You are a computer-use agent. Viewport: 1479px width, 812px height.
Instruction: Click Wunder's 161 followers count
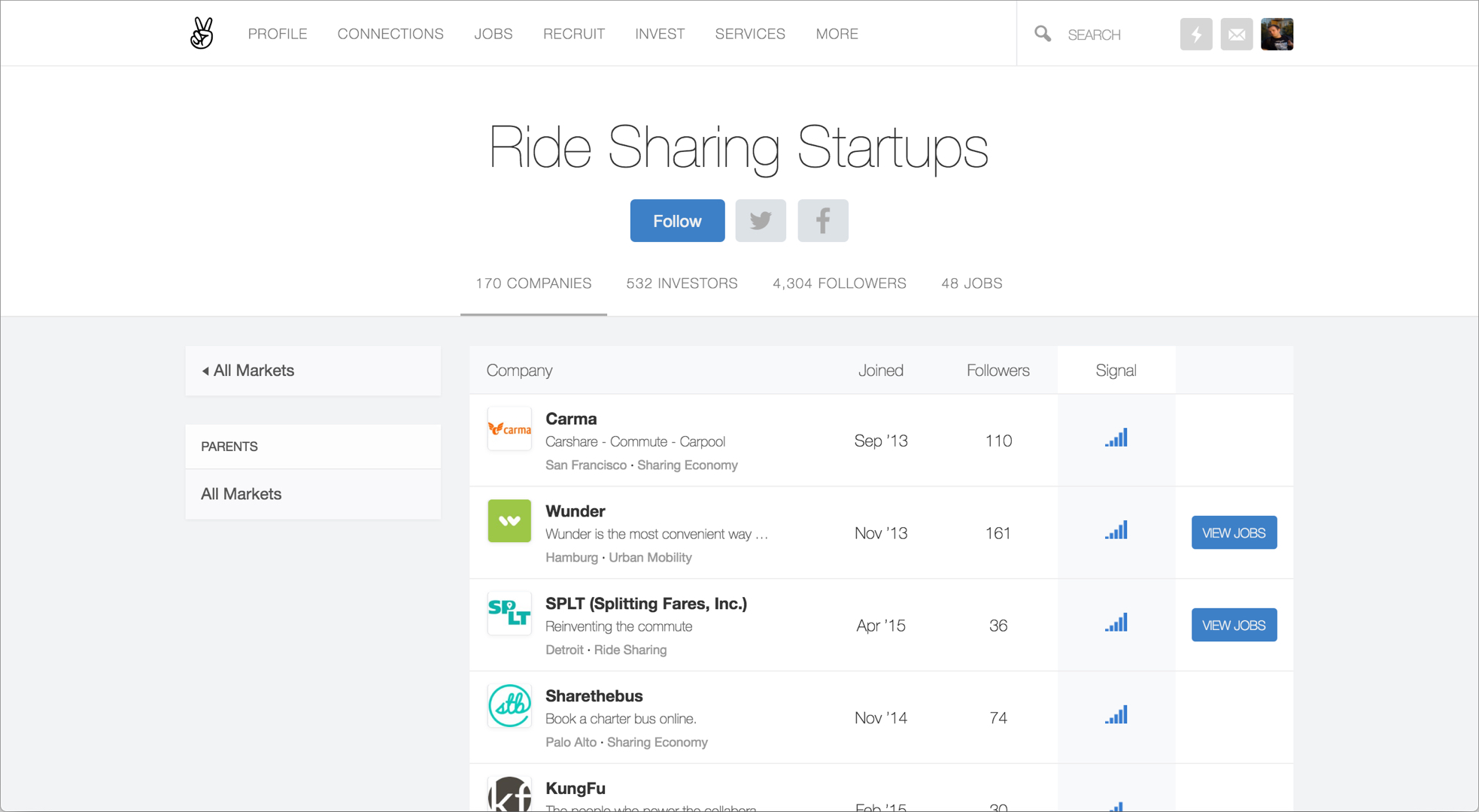(998, 533)
